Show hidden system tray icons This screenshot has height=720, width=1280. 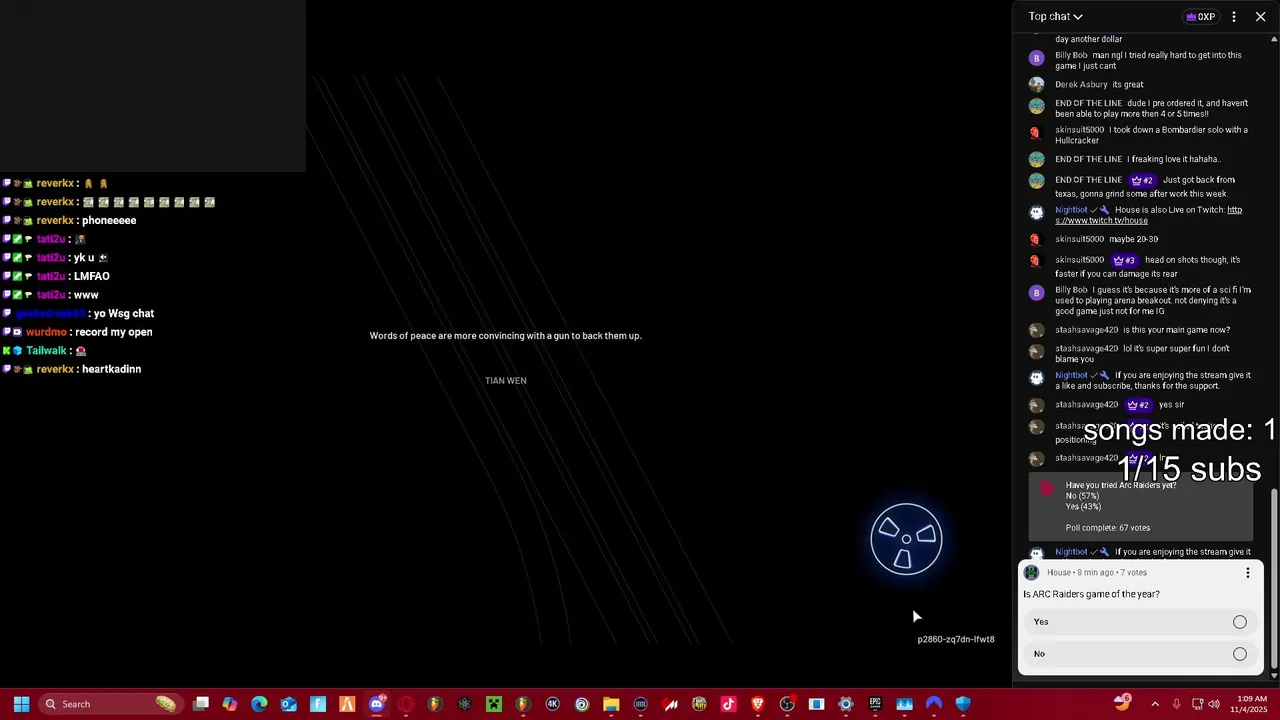tap(1155, 704)
